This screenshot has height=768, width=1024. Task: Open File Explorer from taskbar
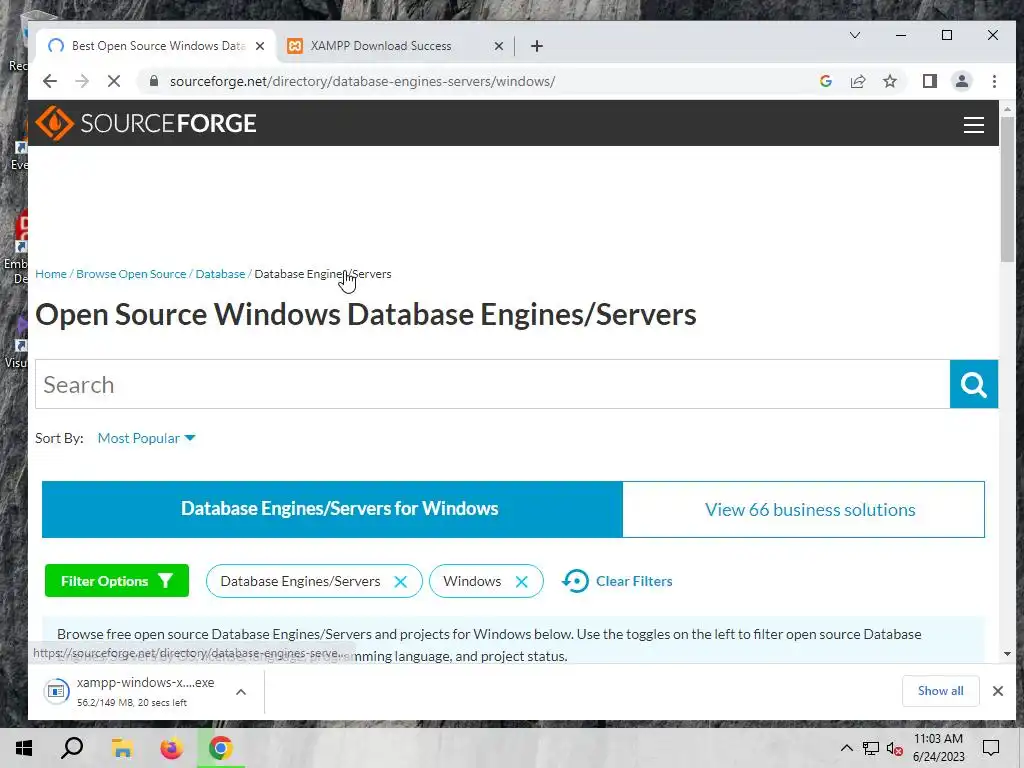[122, 748]
